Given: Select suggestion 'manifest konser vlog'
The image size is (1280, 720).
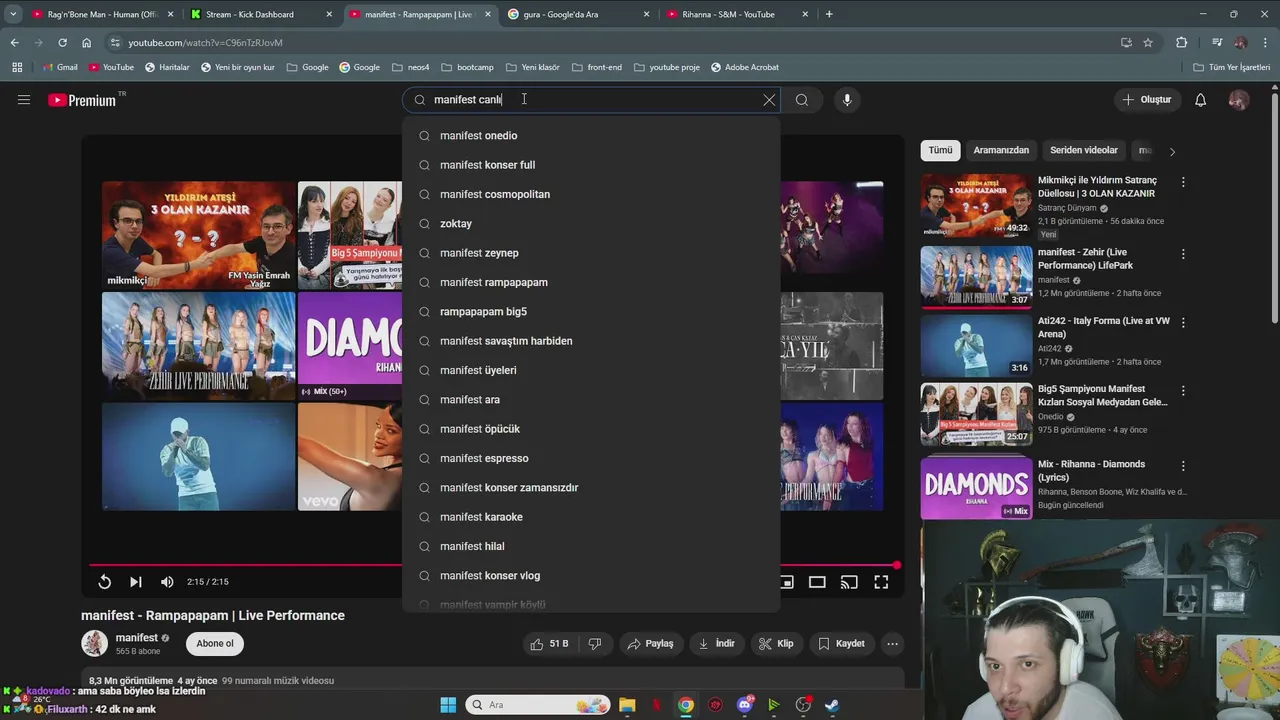Looking at the screenshot, I should tap(591, 576).
